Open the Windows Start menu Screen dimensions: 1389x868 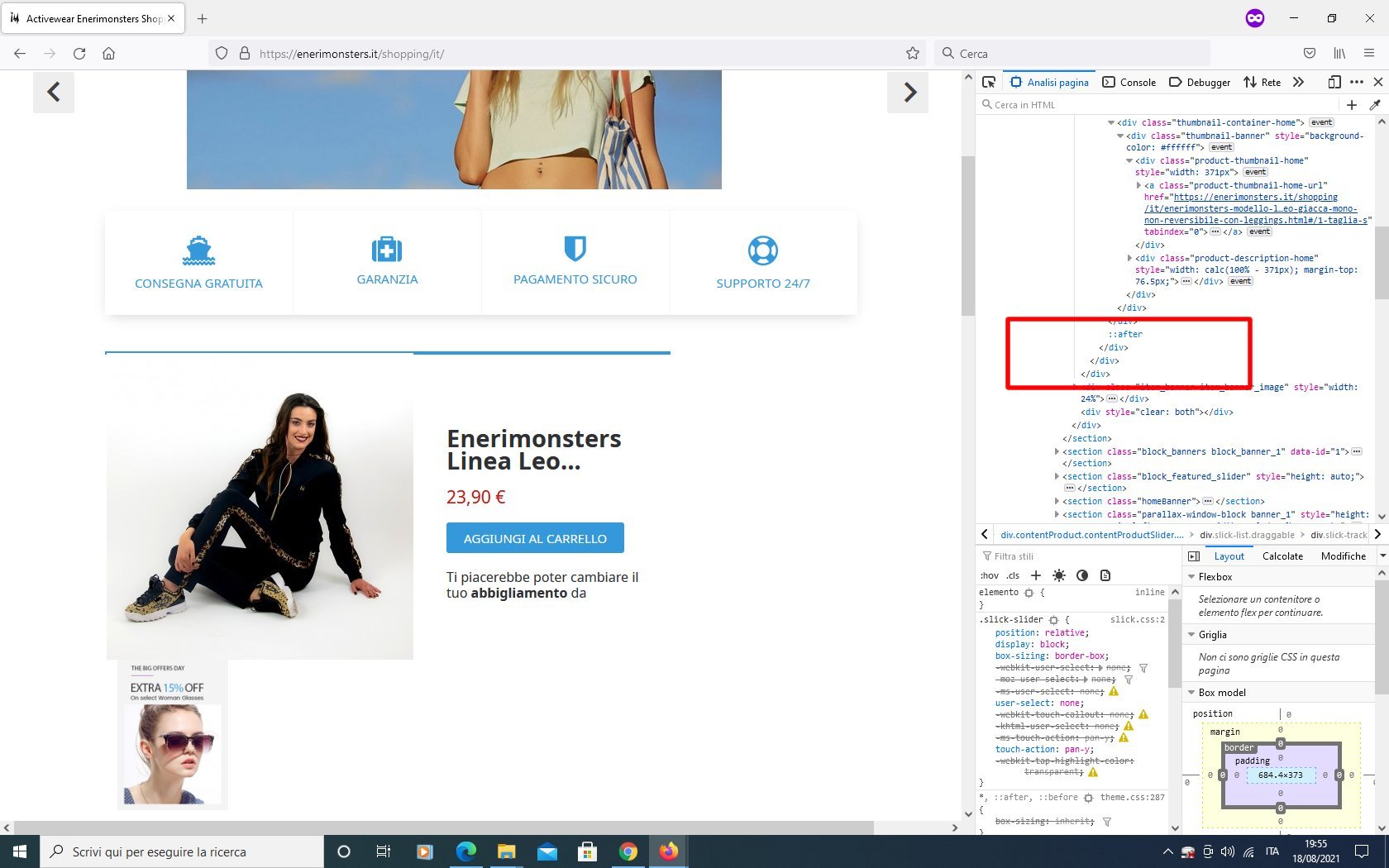tap(20, 851)
